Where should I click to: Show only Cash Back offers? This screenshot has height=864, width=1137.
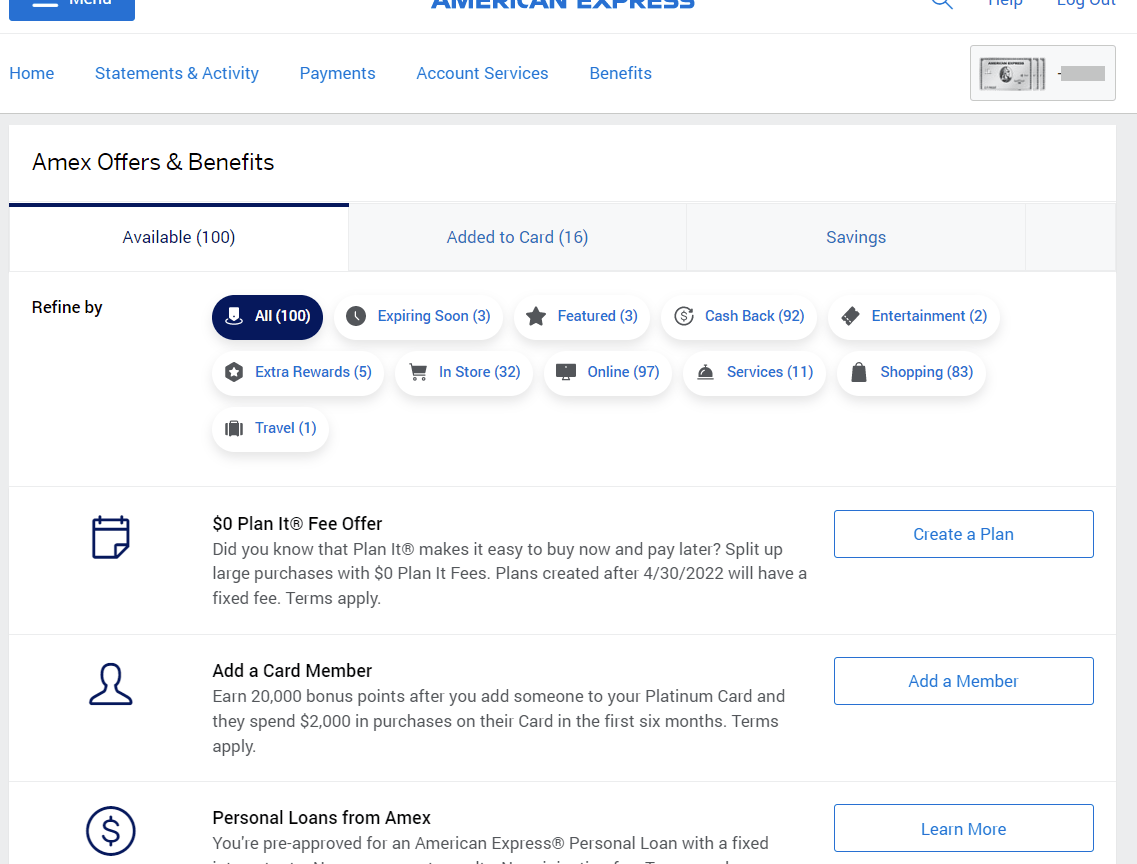tap(739, 316)
